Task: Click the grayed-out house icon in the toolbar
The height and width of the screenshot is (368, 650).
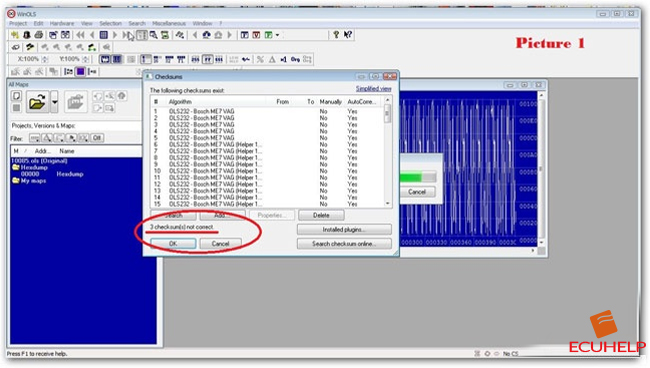Action: pos(218,35)
